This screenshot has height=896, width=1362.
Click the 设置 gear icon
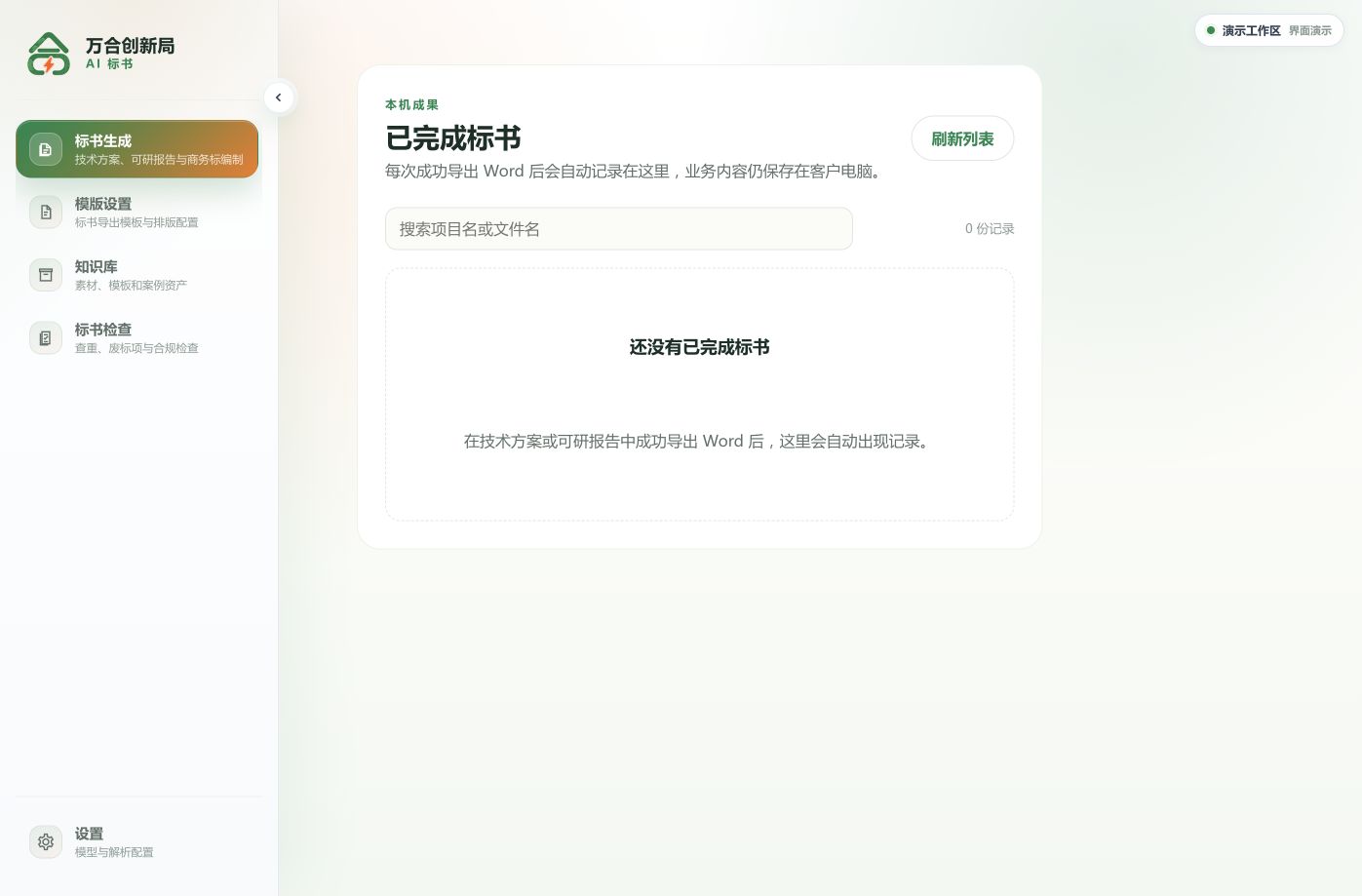pyautogui.click(x=45, y=841)
